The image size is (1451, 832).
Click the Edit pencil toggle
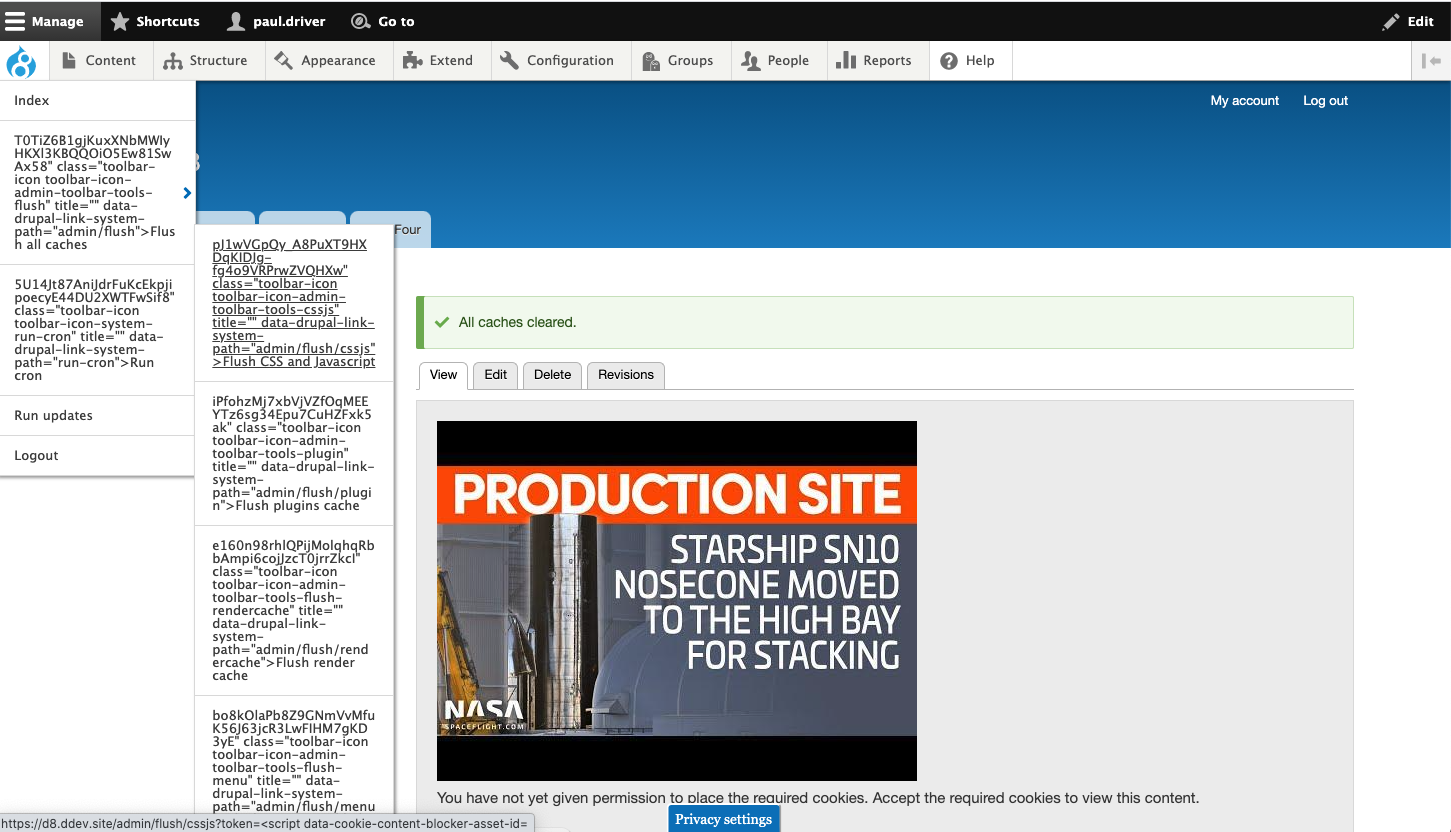1408,21
